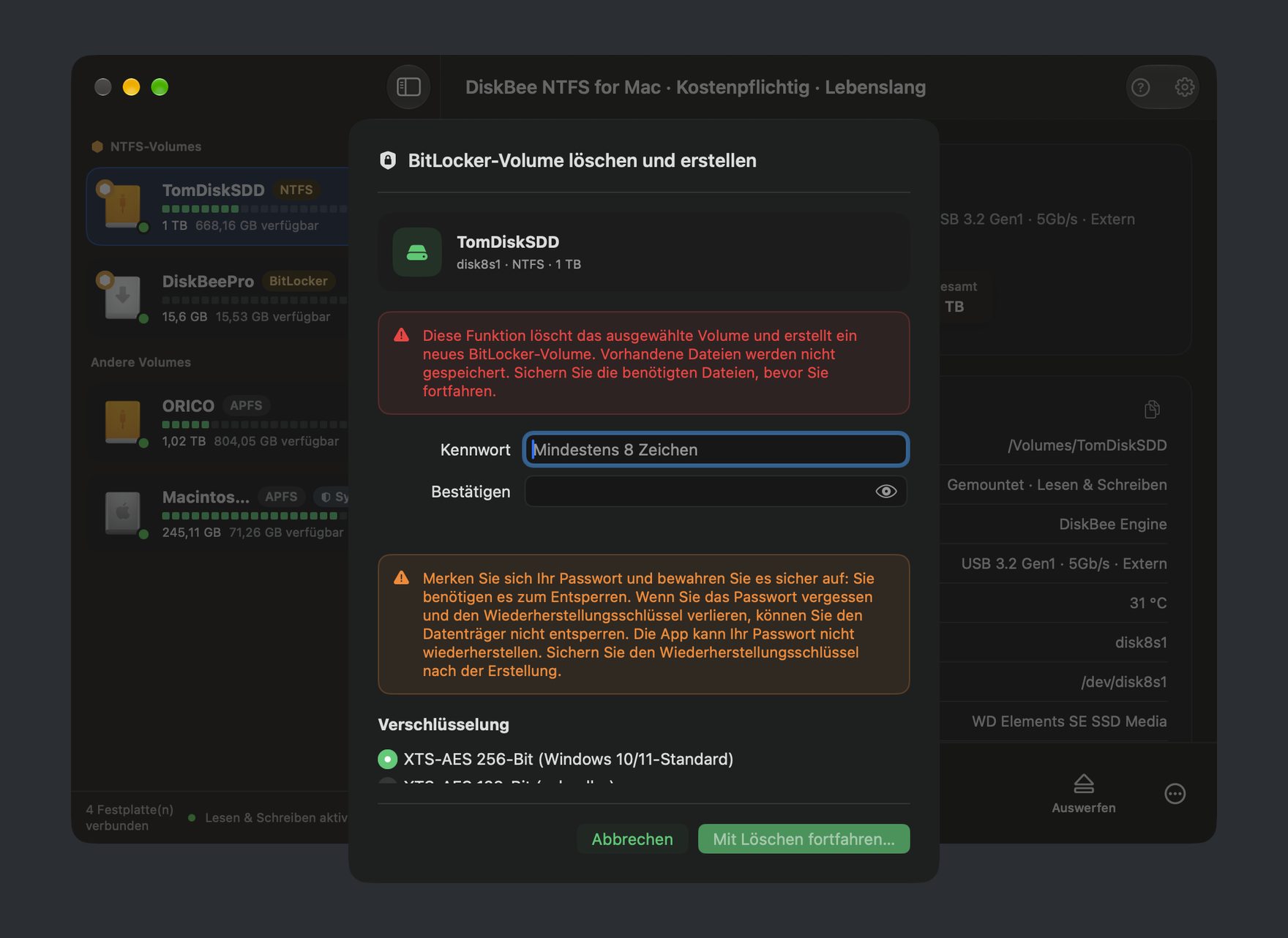The image size is (1288, 938).
Task: Open the settings gear icon
Action: [1184, 87]
